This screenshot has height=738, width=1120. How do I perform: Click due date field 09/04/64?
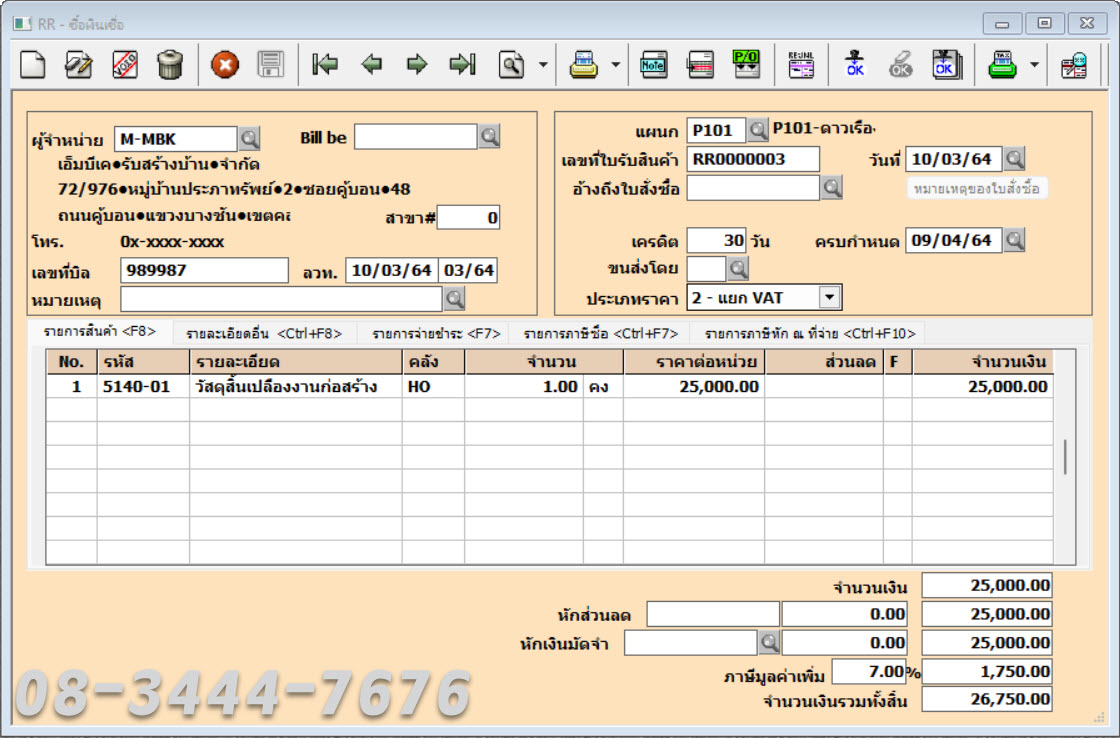(954, 241)
